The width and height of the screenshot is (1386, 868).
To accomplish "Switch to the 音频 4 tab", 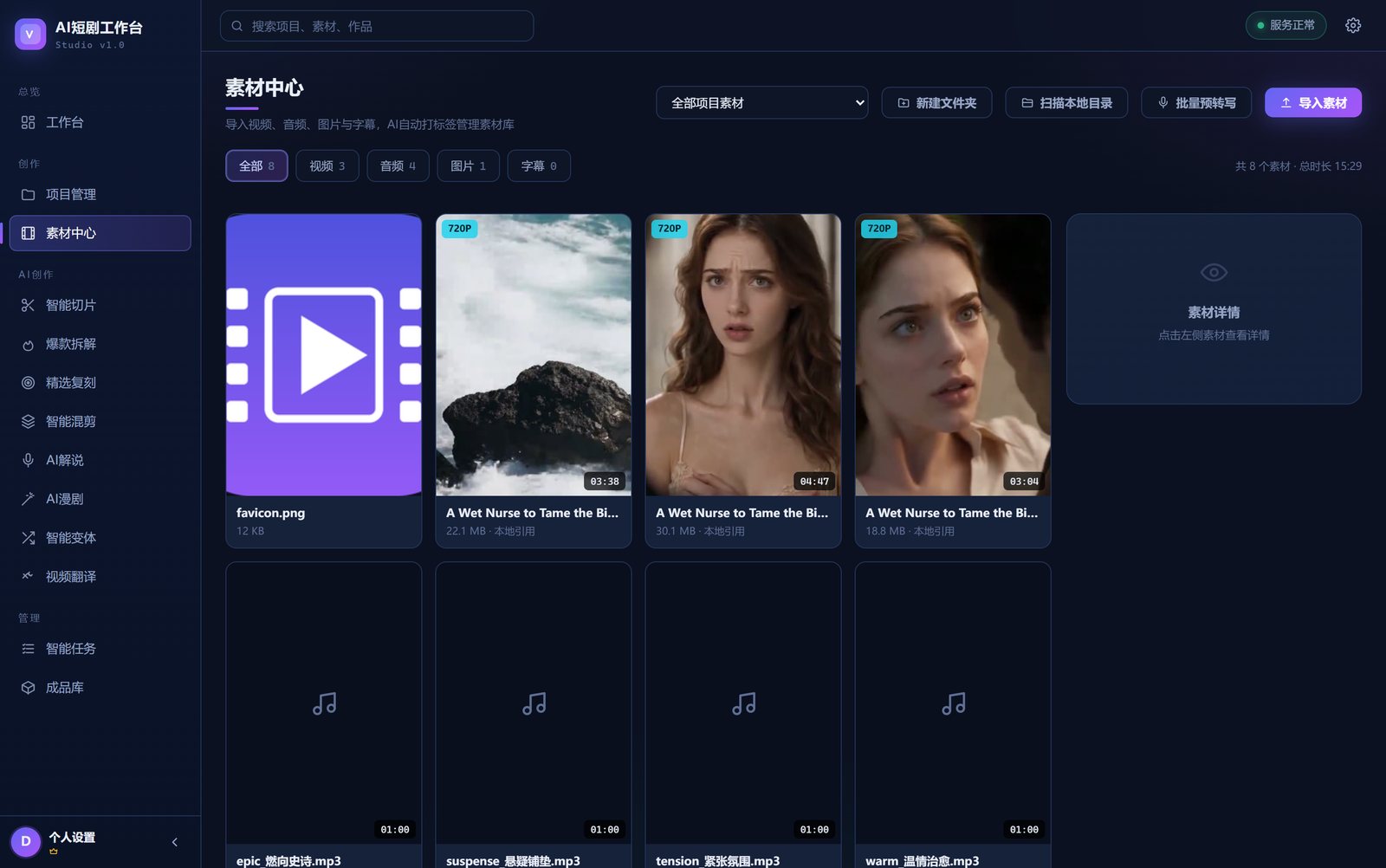I will [398, 166].
